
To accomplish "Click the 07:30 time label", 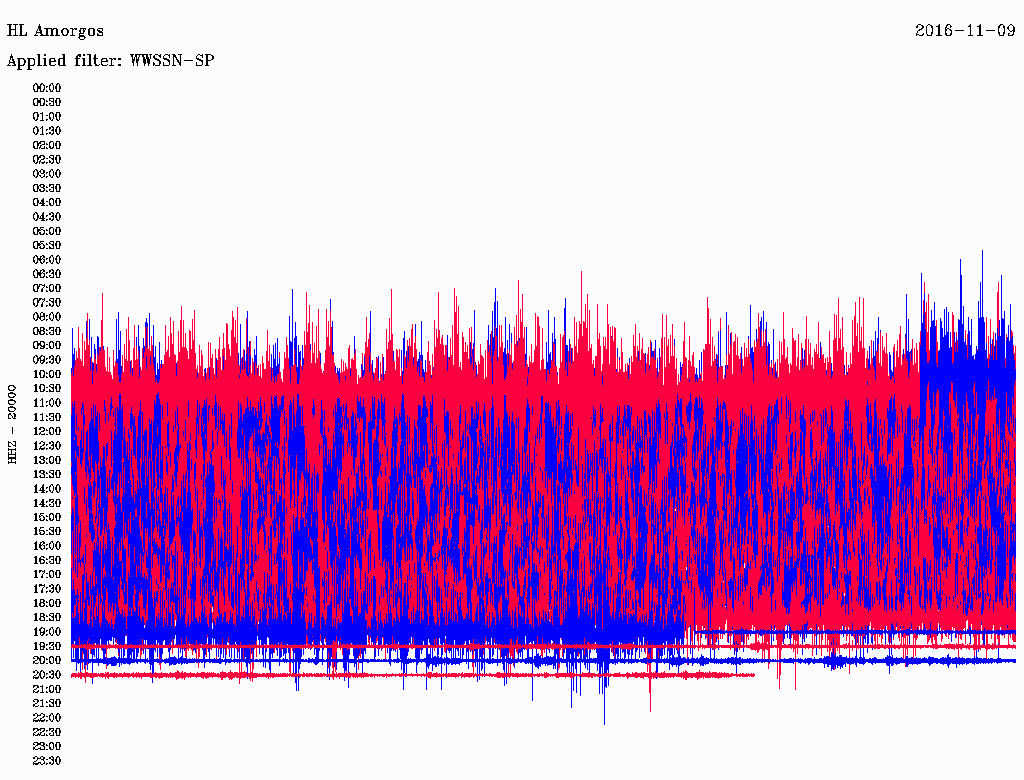I will [x=47, y=303].
